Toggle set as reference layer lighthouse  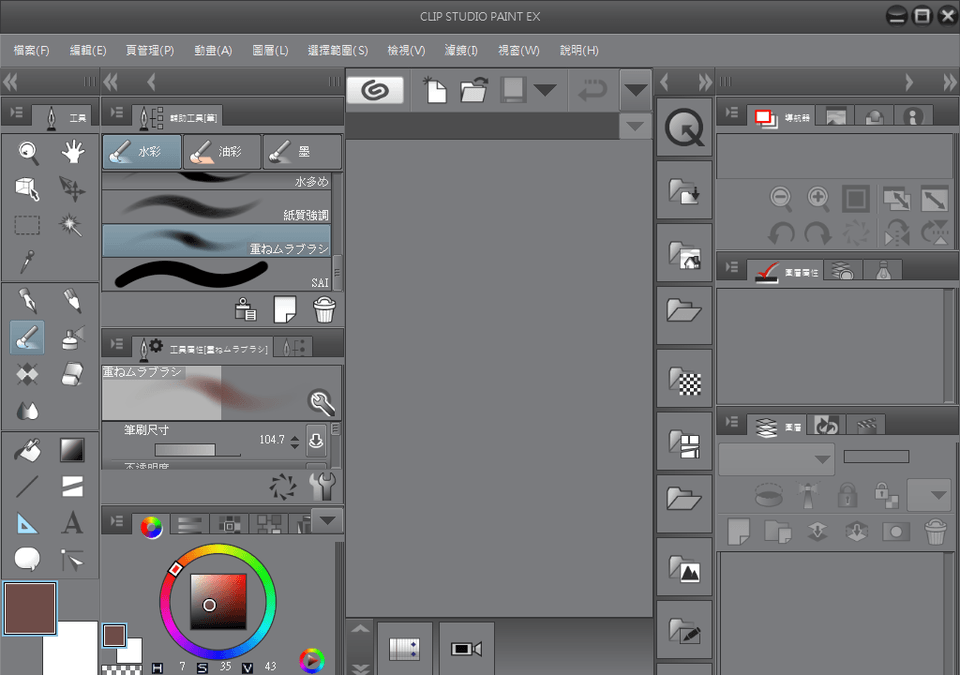coord(808,494)
